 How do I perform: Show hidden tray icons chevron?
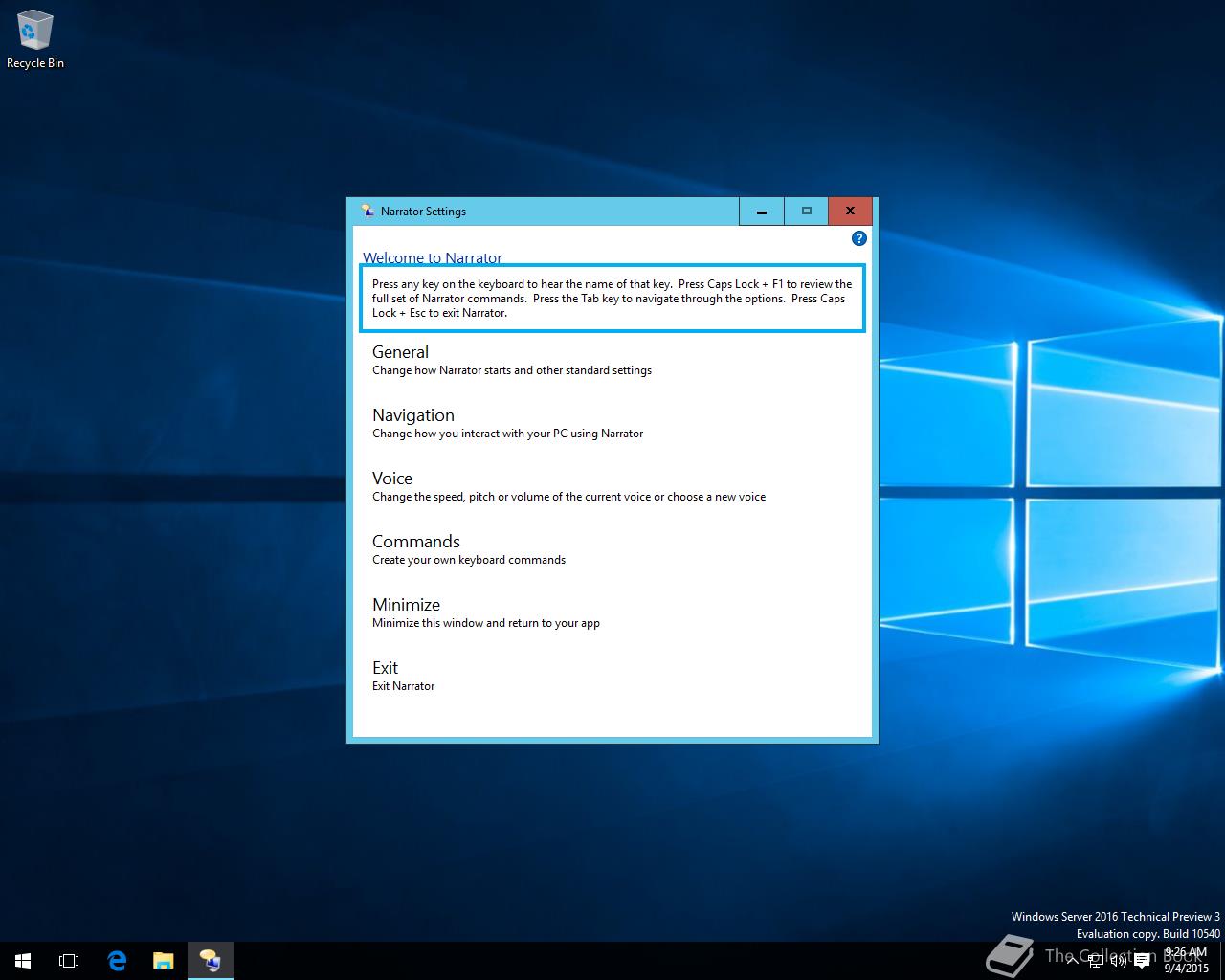(1071, 961)
